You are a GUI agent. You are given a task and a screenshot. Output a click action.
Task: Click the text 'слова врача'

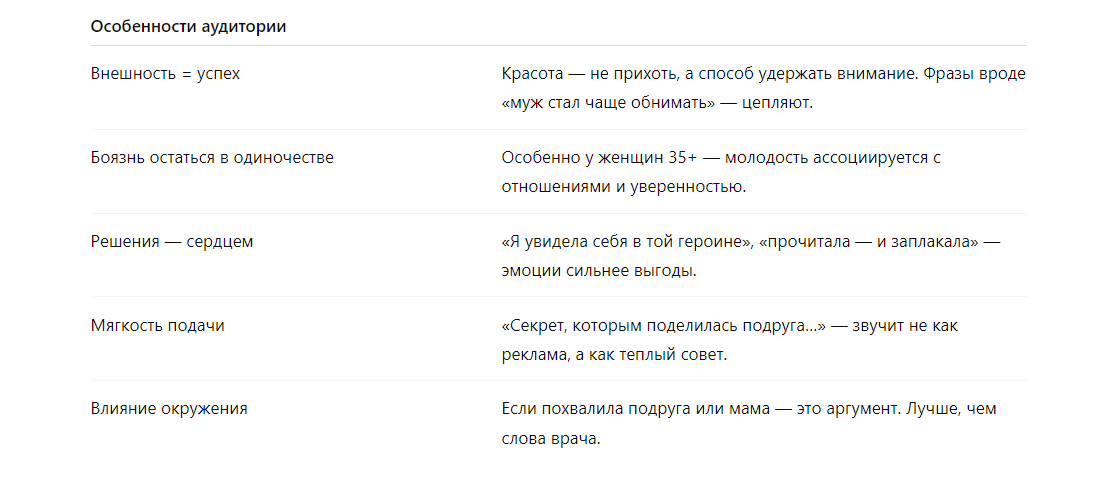point(549,439)
